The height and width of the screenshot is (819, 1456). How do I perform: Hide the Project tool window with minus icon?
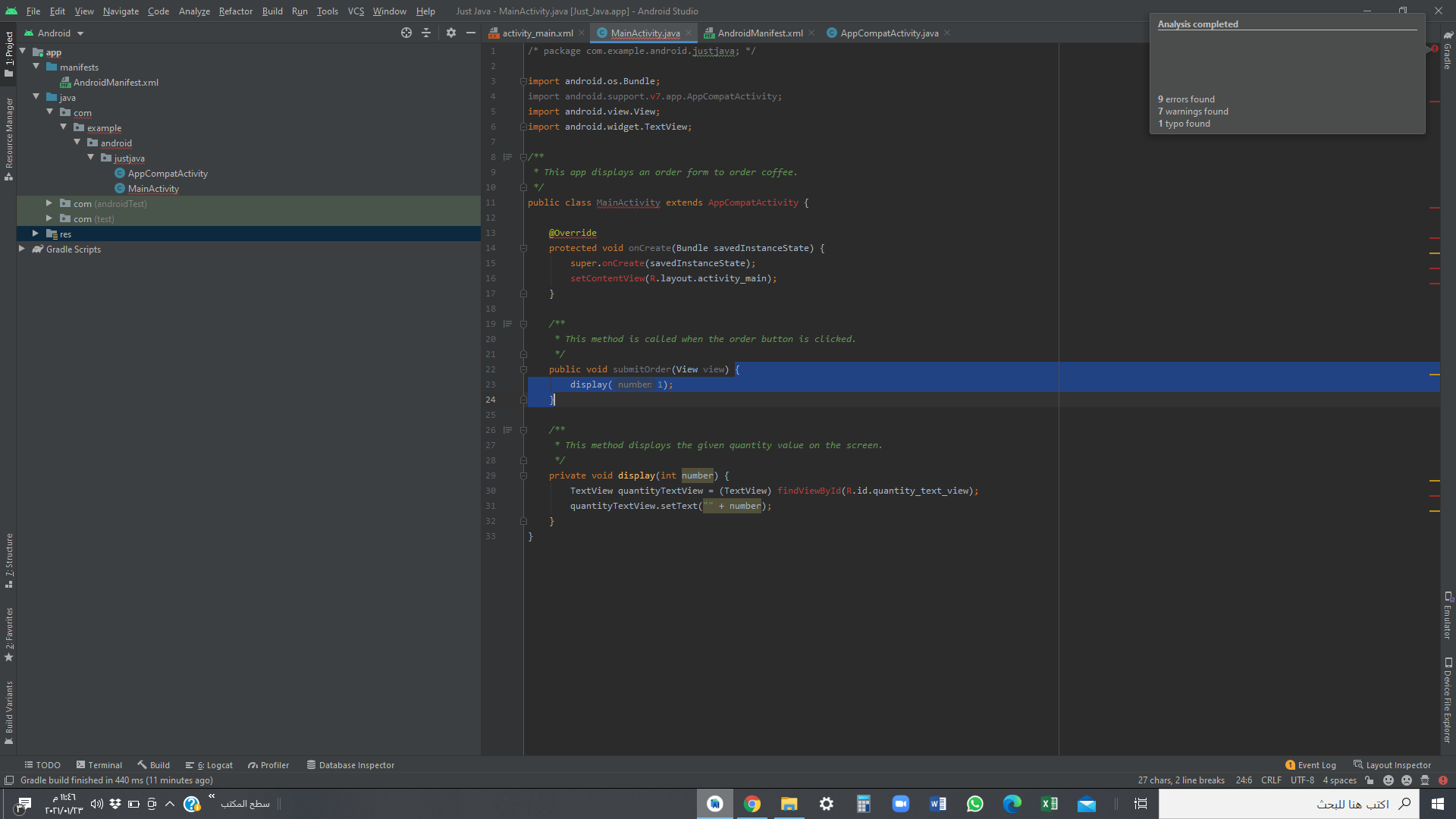(x=471, y=33)
